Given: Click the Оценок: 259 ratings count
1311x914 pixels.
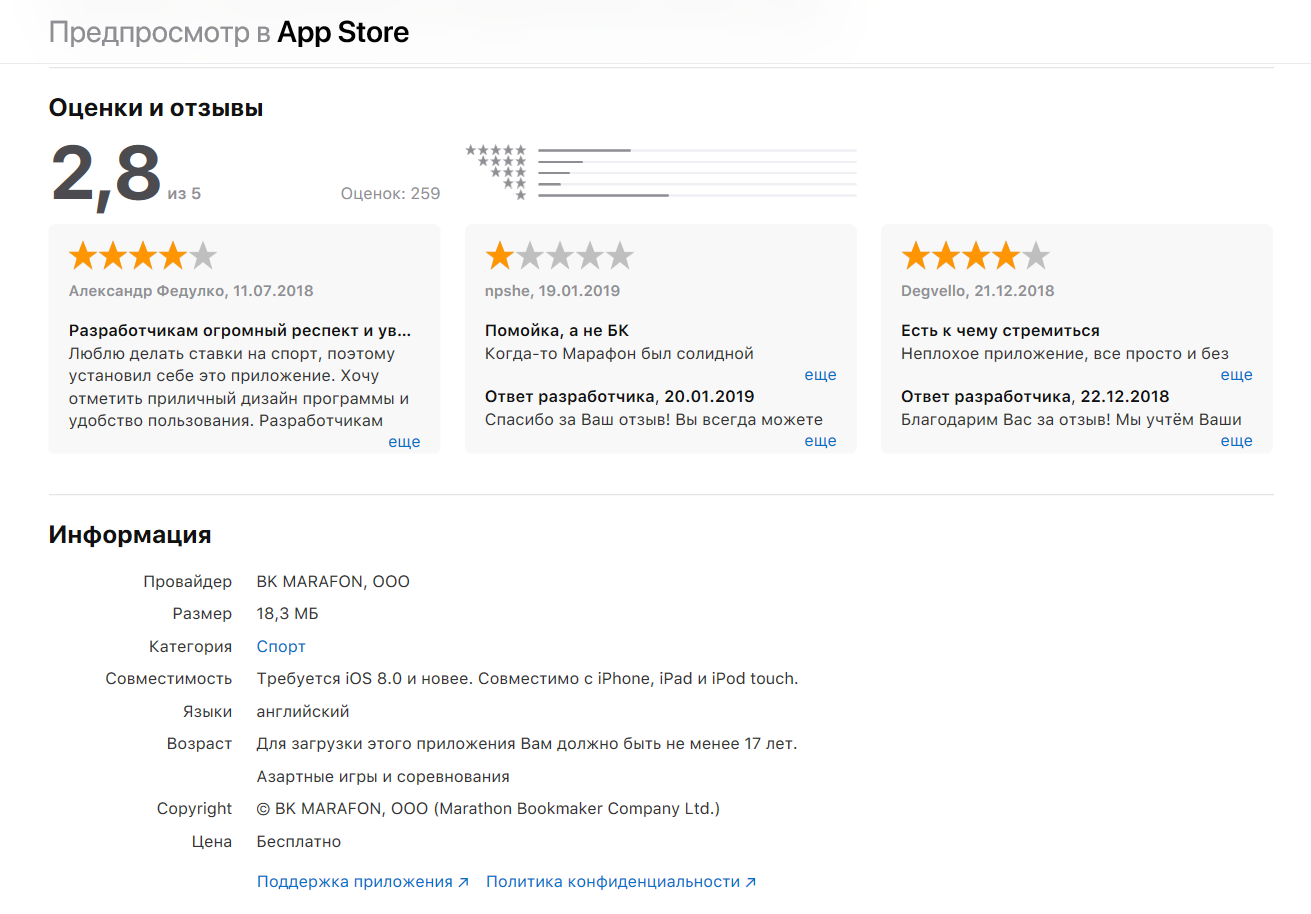Looking at the screenshot, I should click(x=390, y=193).
